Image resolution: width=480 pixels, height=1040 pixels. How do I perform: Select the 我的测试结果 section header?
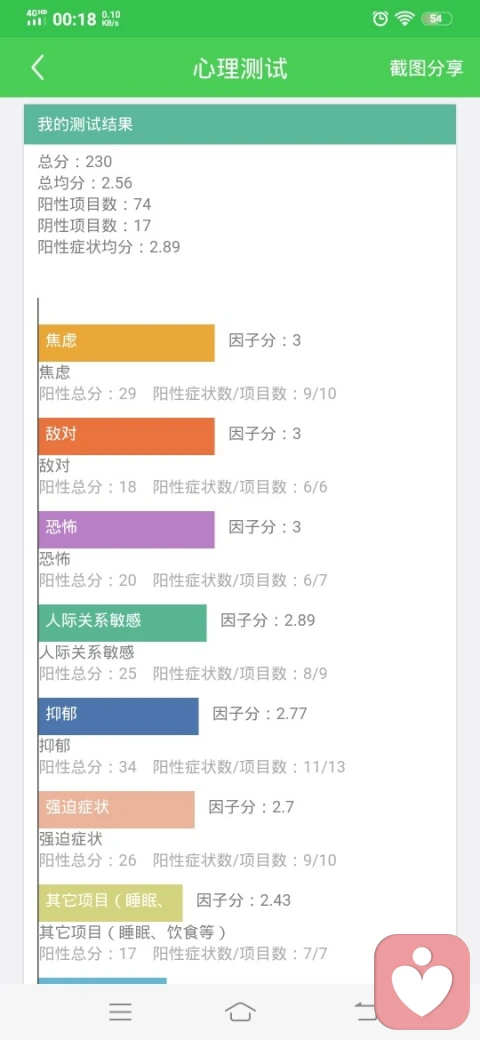(x=240, y=124)
